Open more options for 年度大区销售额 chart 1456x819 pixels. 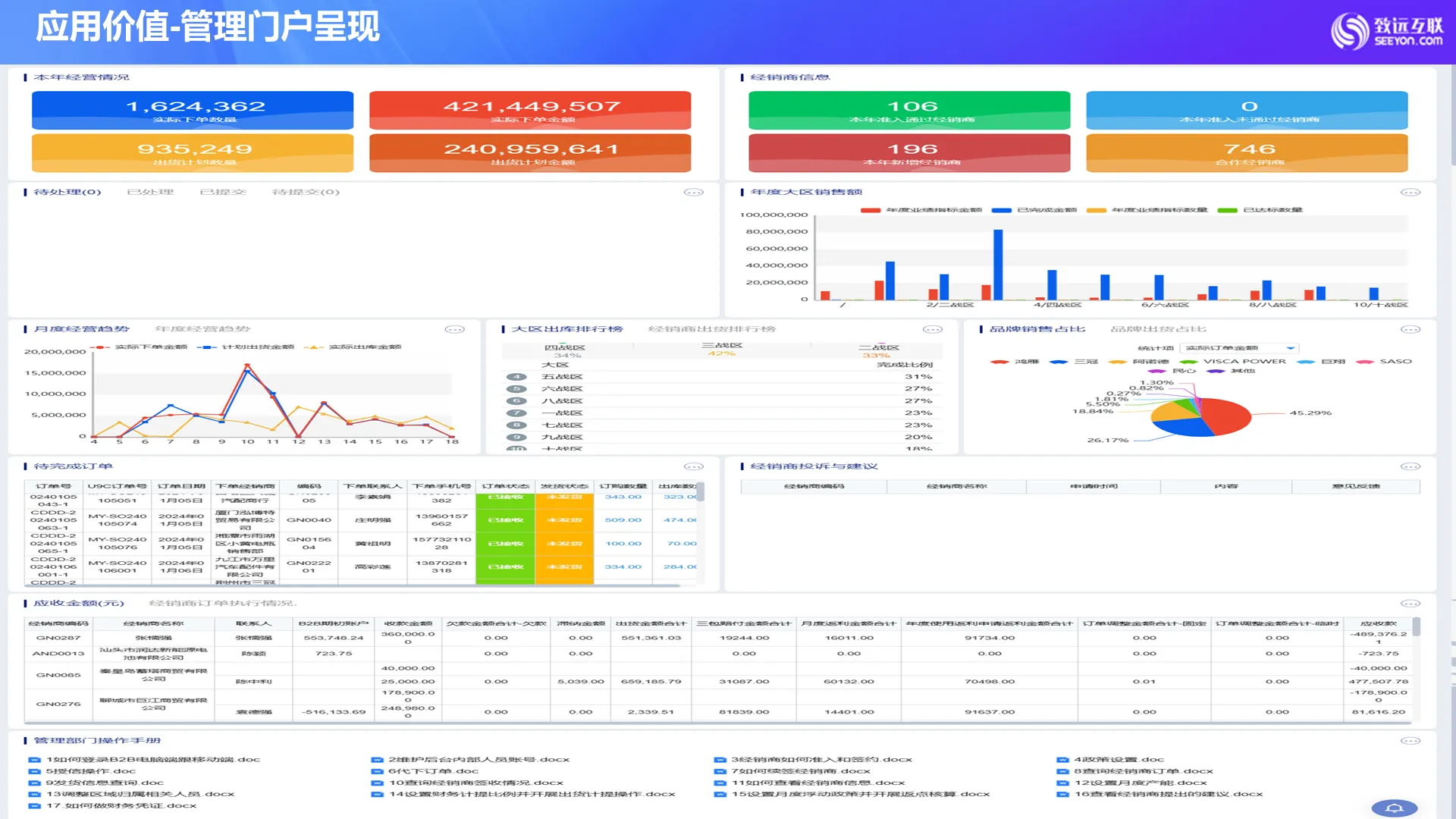coord(1410,193)
